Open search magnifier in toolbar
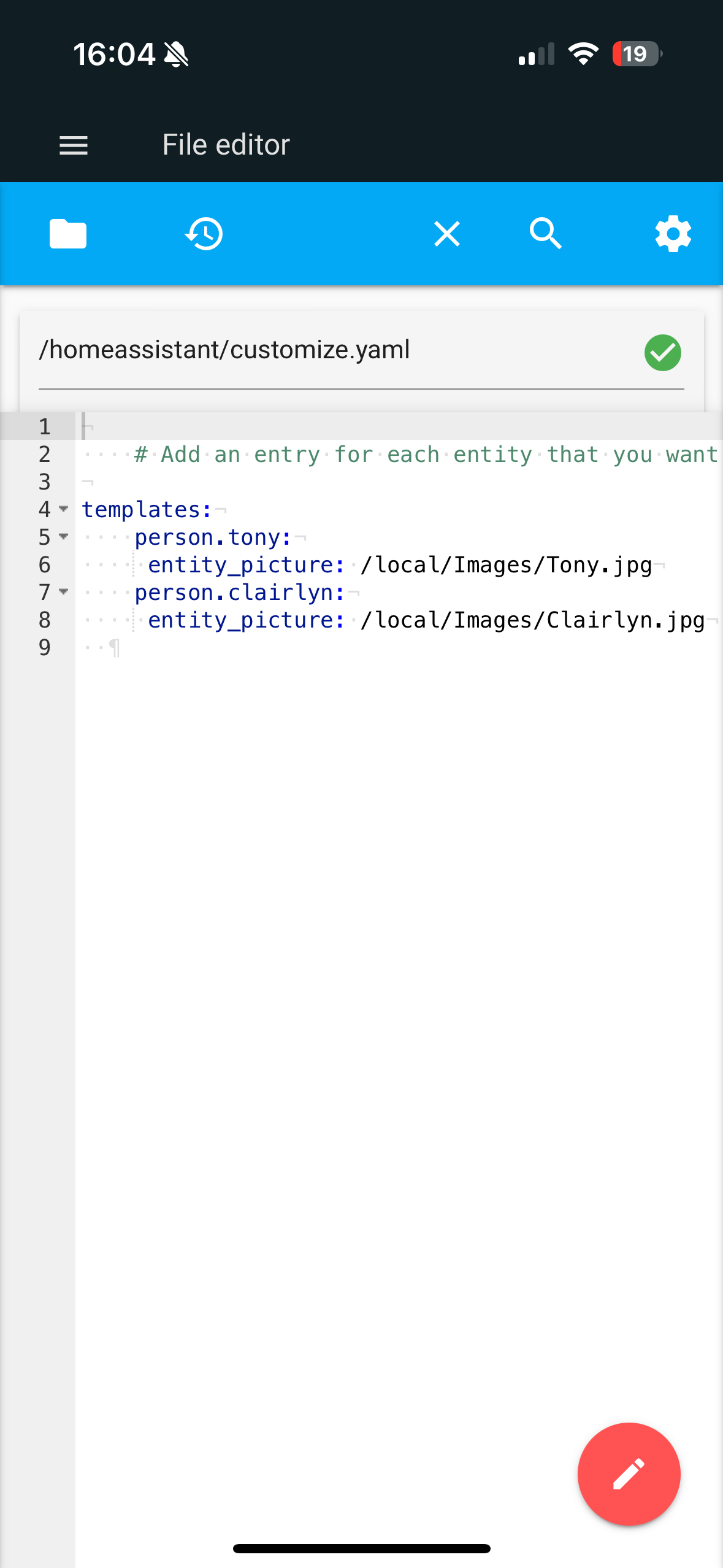This screenshot has width=723, height=1568. coord(546,234)
